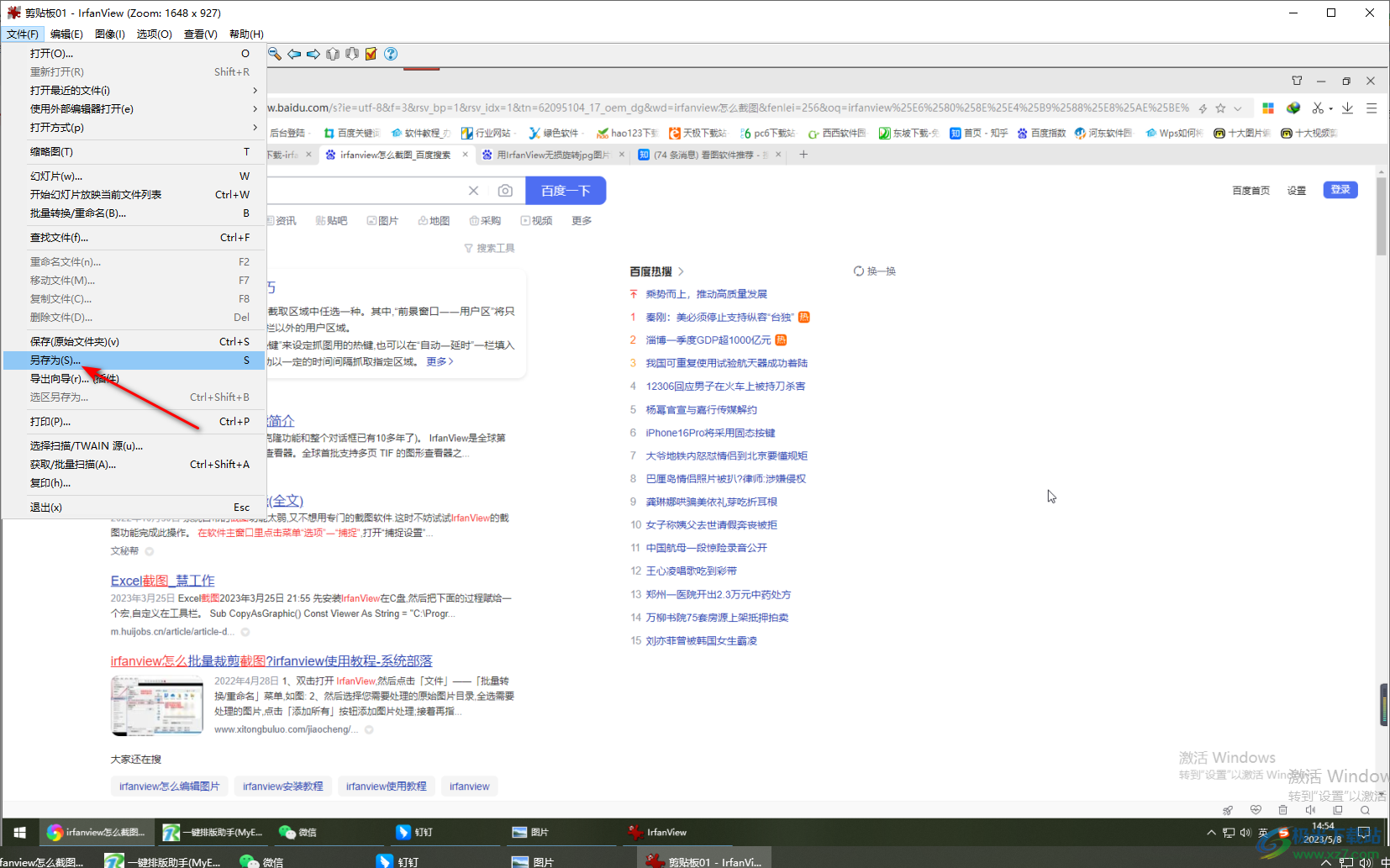Expand 使用外部编辑器打开(e) submenu arrow

point(255,108)
